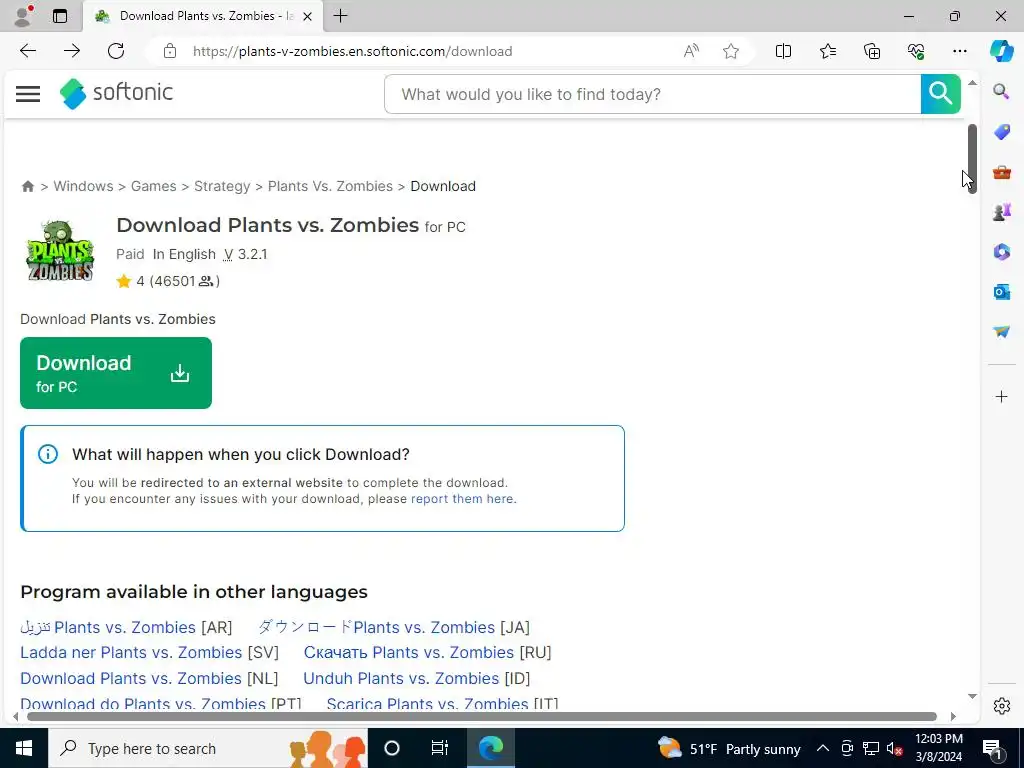Open the Plants Vs. Zombies breadcrumb link

tap(330, 186)
